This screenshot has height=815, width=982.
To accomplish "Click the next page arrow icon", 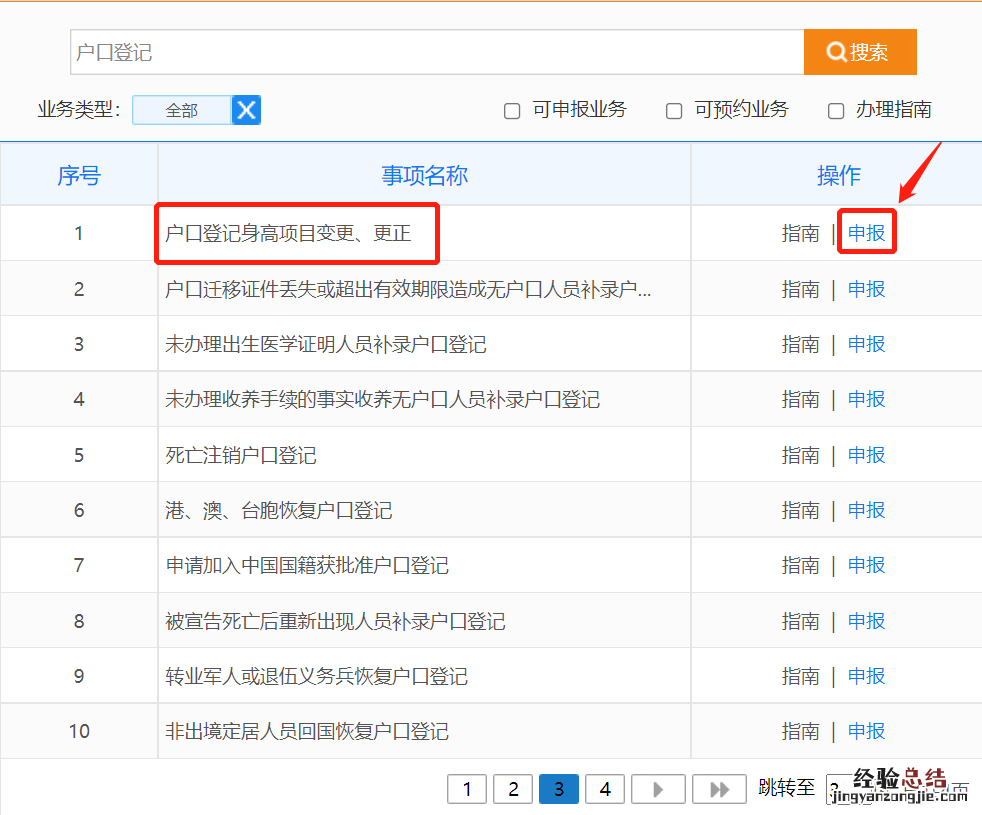I will click(x=658, y=789).
